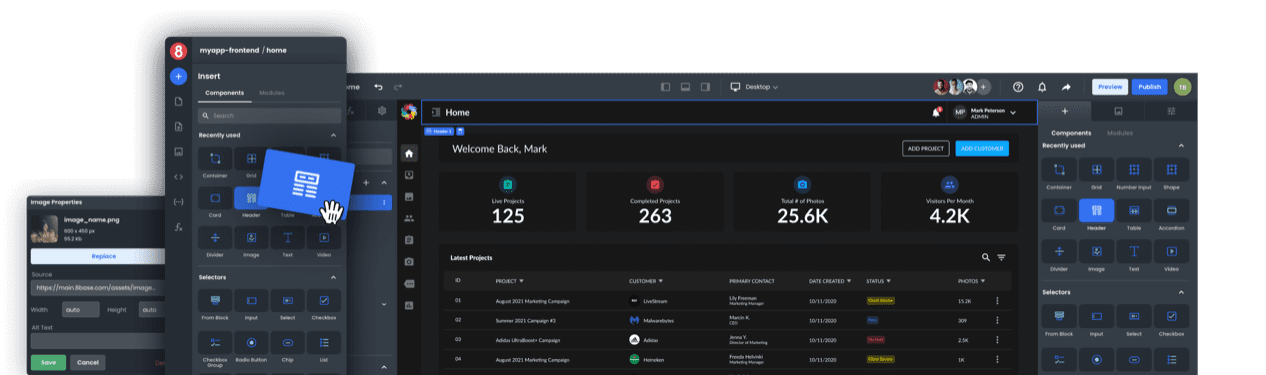Select Video component in floating Insert panel
This screenshot has height=375, width=1266.
click(x=323, y=238)
